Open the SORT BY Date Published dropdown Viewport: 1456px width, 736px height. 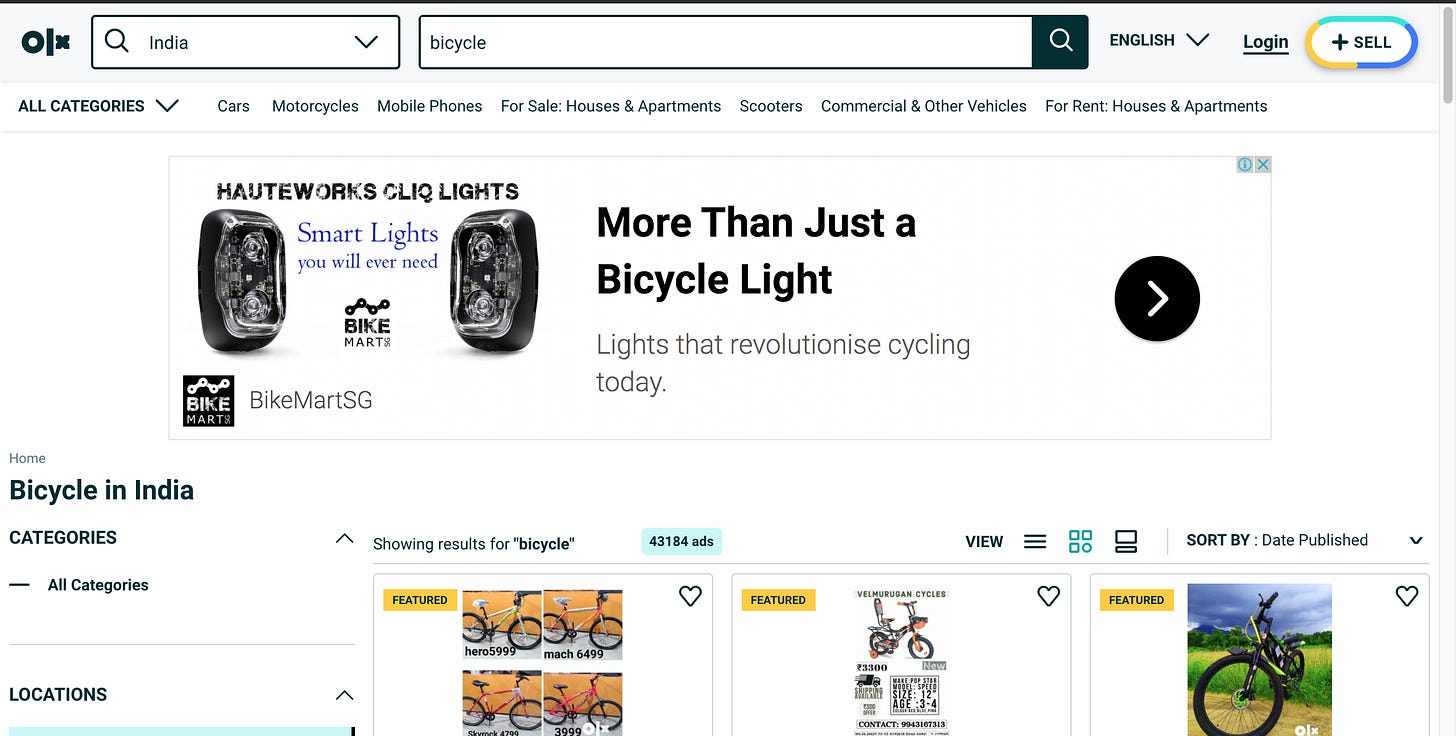coord(1304,540)
